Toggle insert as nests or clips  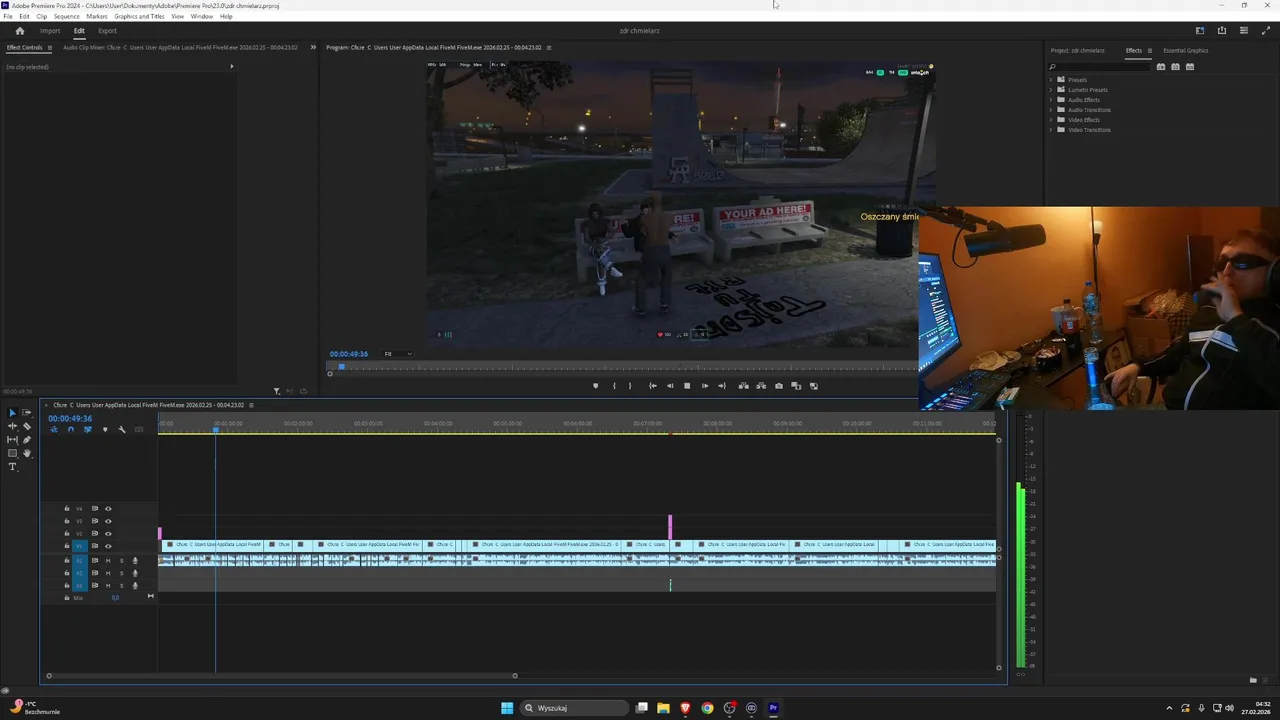coord(54,430)
